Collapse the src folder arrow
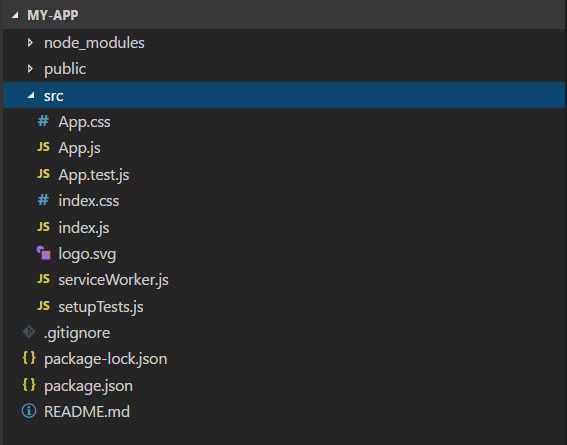This screenshot has height=445, width=567. (x=31, y=95)
